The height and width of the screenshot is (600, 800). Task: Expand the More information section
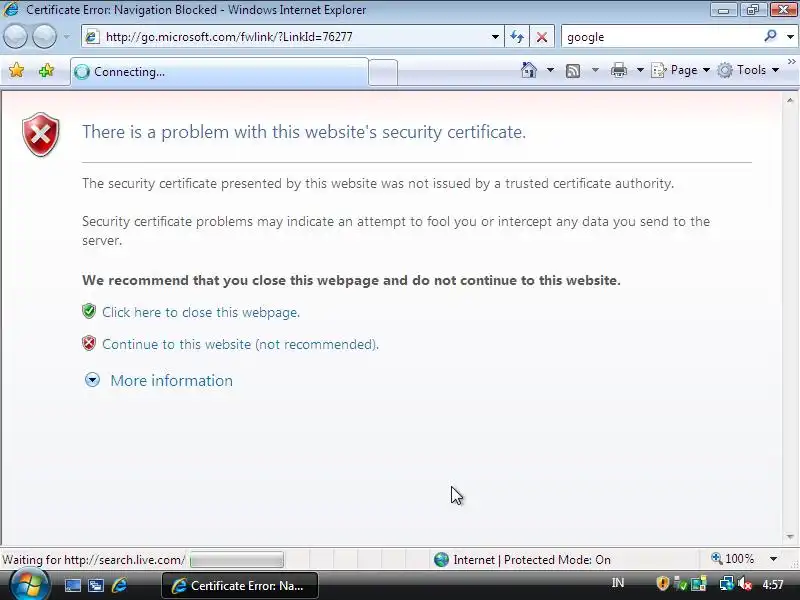coord(171,381)
